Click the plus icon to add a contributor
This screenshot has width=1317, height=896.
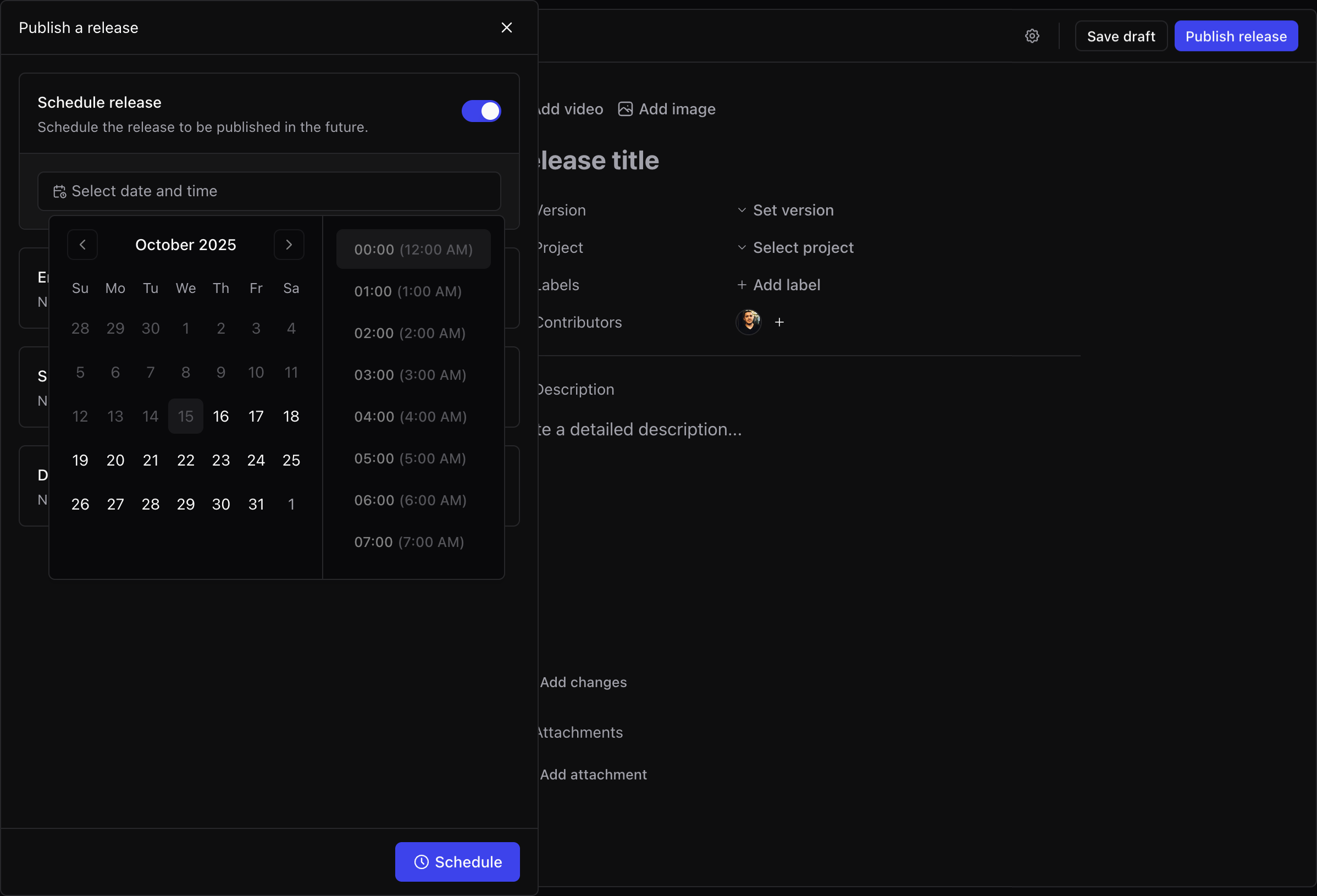click(x=779, y=322)
